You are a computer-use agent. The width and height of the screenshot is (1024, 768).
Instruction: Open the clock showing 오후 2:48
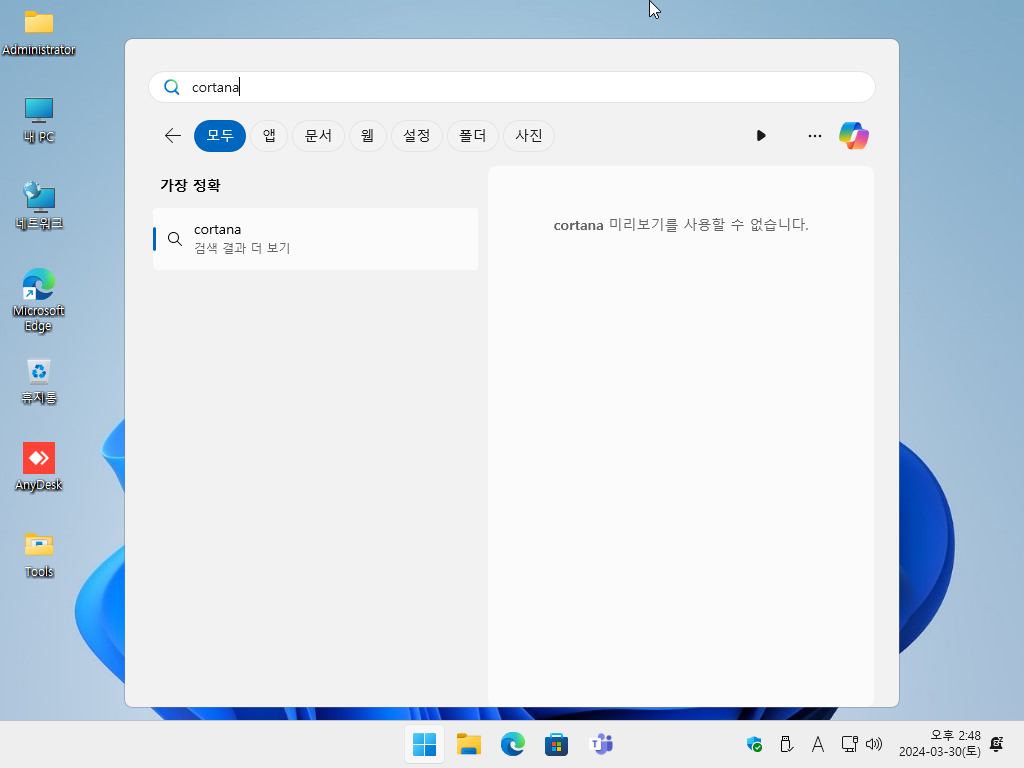click(940, 744)
